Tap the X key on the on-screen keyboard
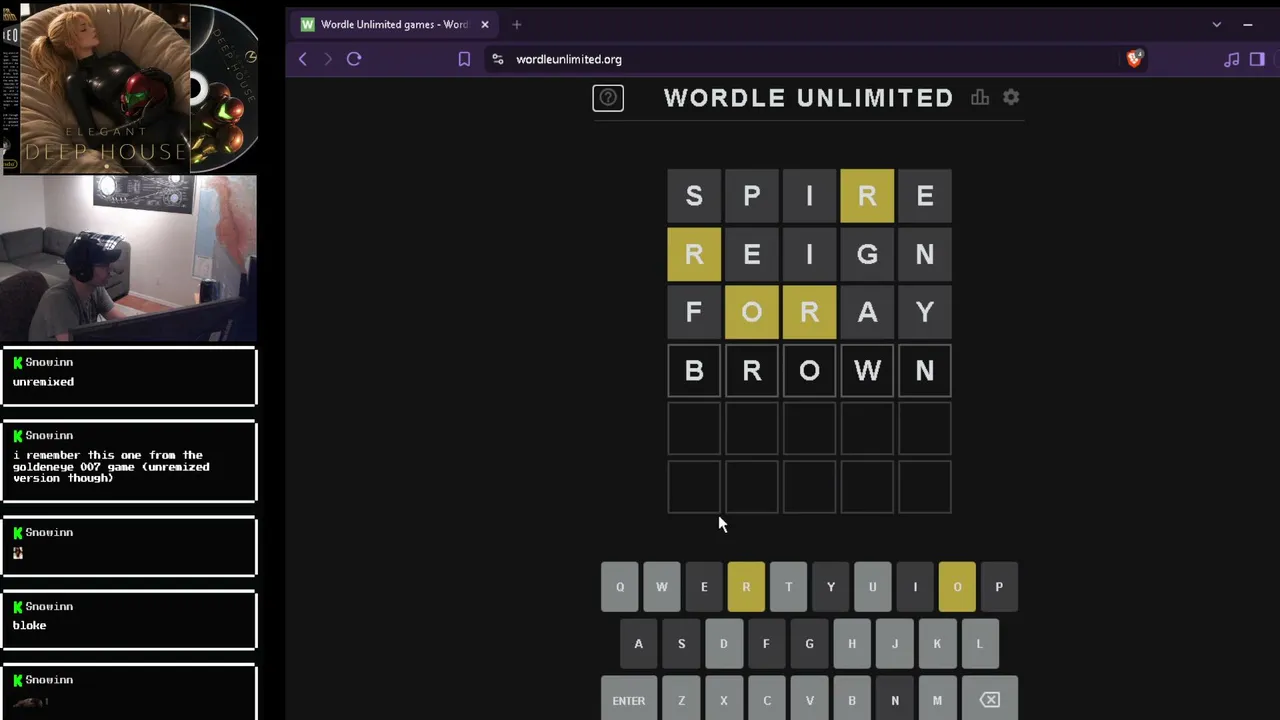Screen dimensions: 1280x720 (724, 700)
